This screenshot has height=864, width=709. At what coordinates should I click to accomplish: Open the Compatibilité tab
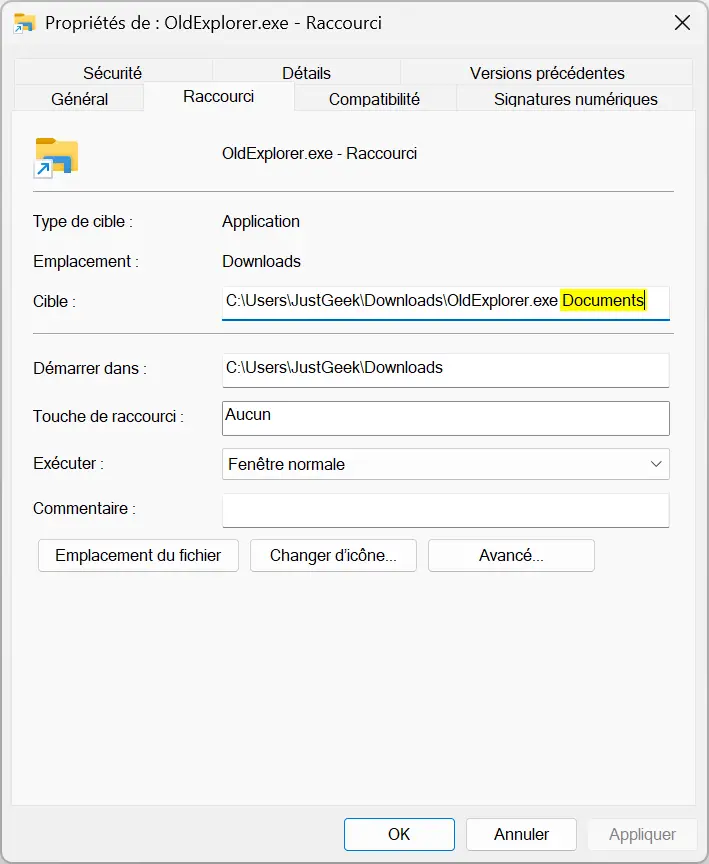point(374,99)
